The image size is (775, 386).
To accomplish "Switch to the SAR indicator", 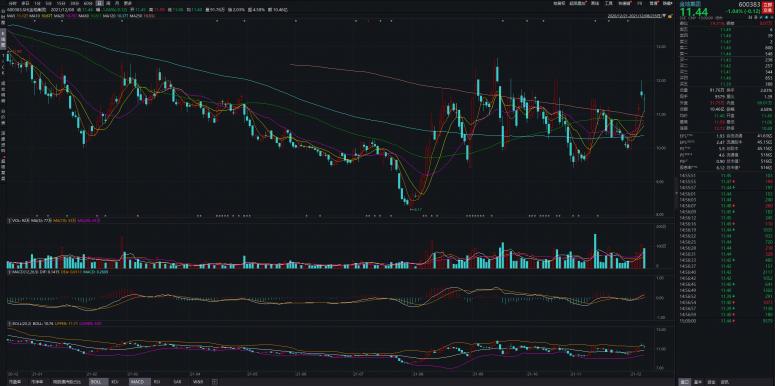I will [177, 382].
